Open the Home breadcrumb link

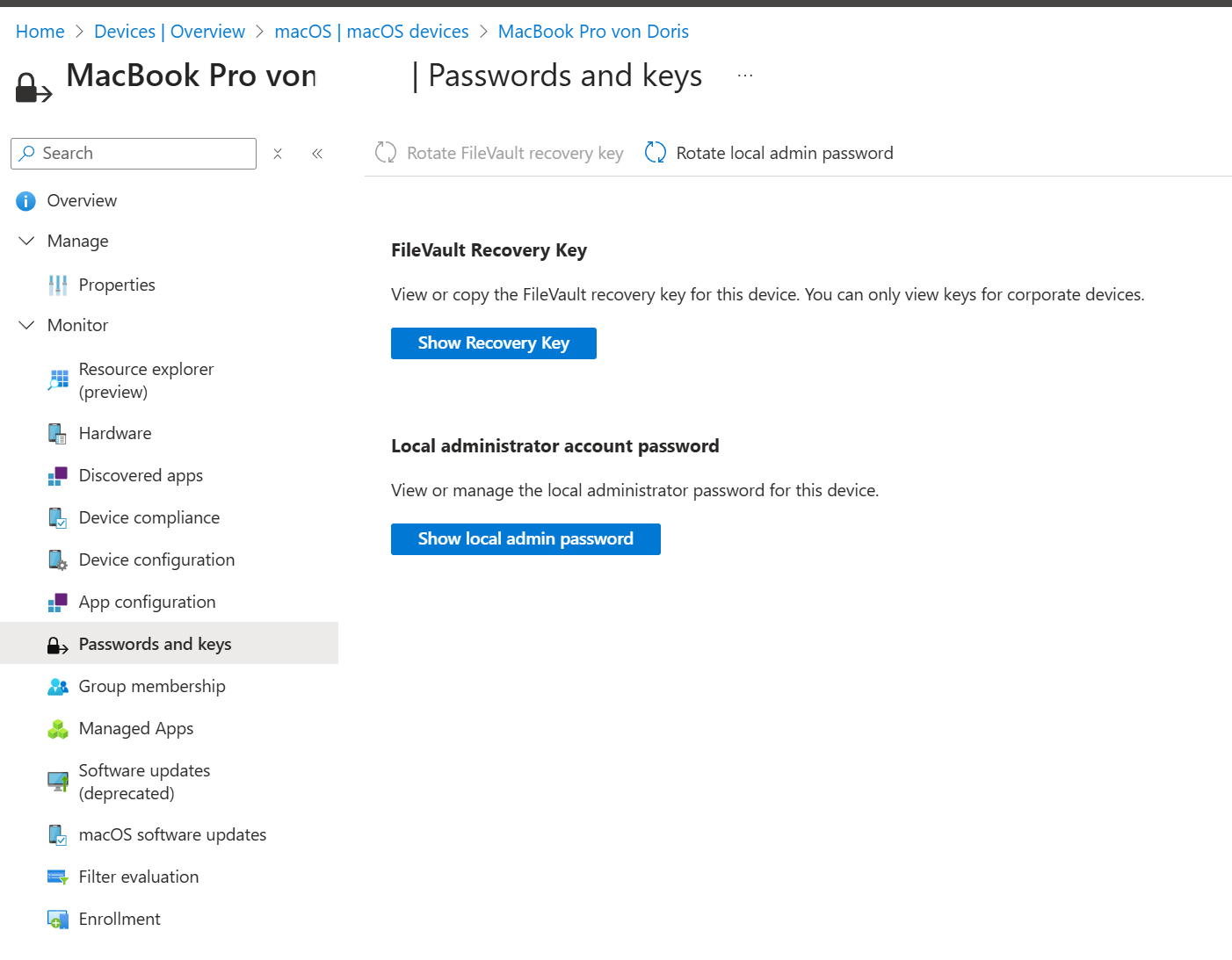point(40,31)
